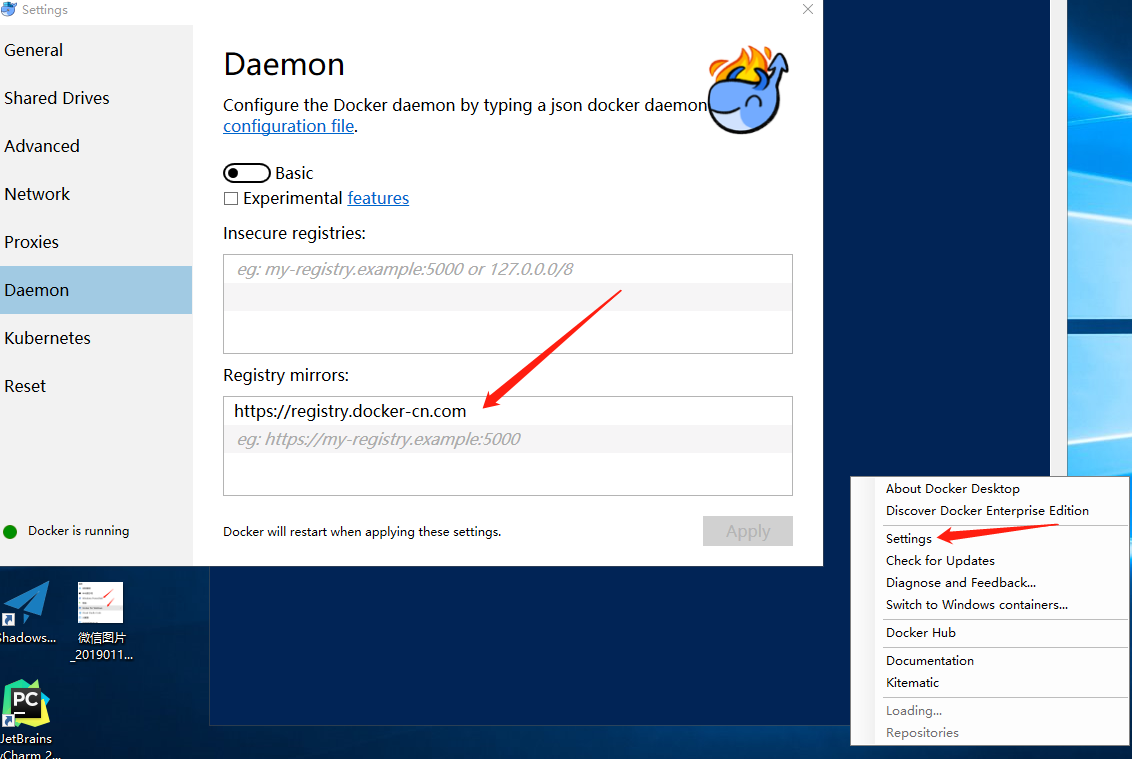Image resolution: width=1132 pixels, height=759 pixels.
Task: Open the Shared Drives settings tab
Action: pyautogui.click(x=96, y=97)
